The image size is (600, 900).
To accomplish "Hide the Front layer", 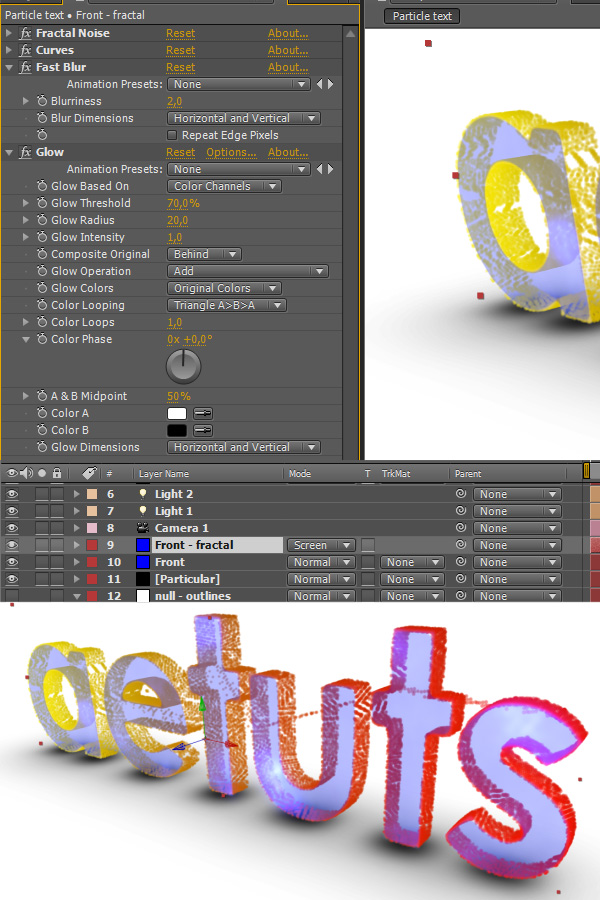I will (12, 562).
